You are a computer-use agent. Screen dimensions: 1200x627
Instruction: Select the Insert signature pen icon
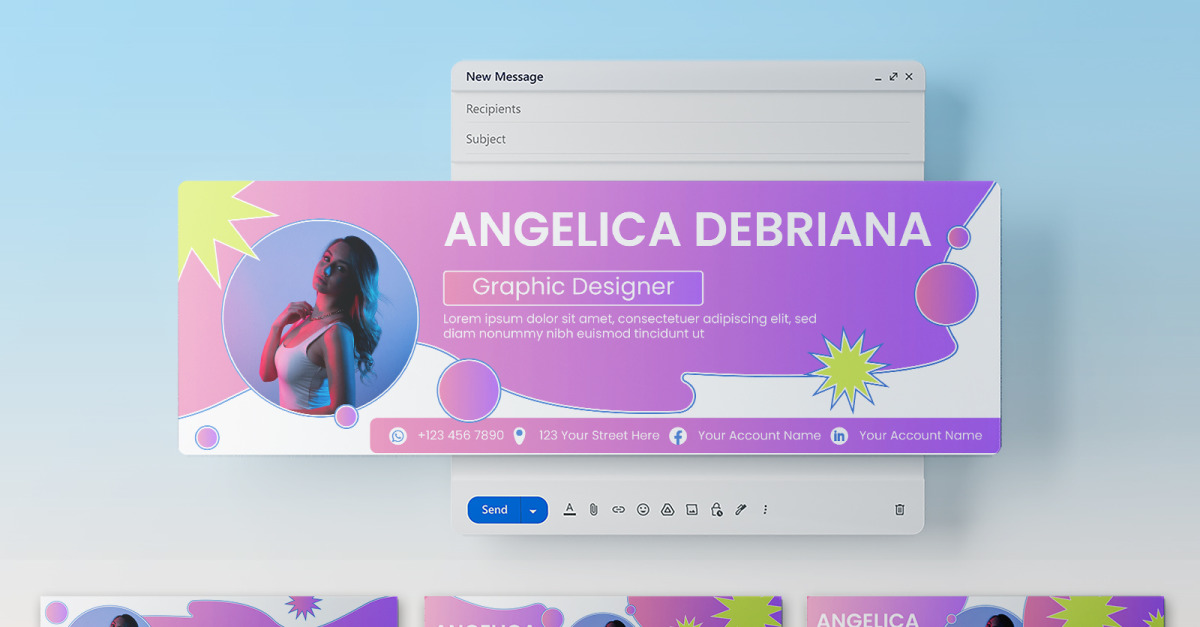click(740, 509)
